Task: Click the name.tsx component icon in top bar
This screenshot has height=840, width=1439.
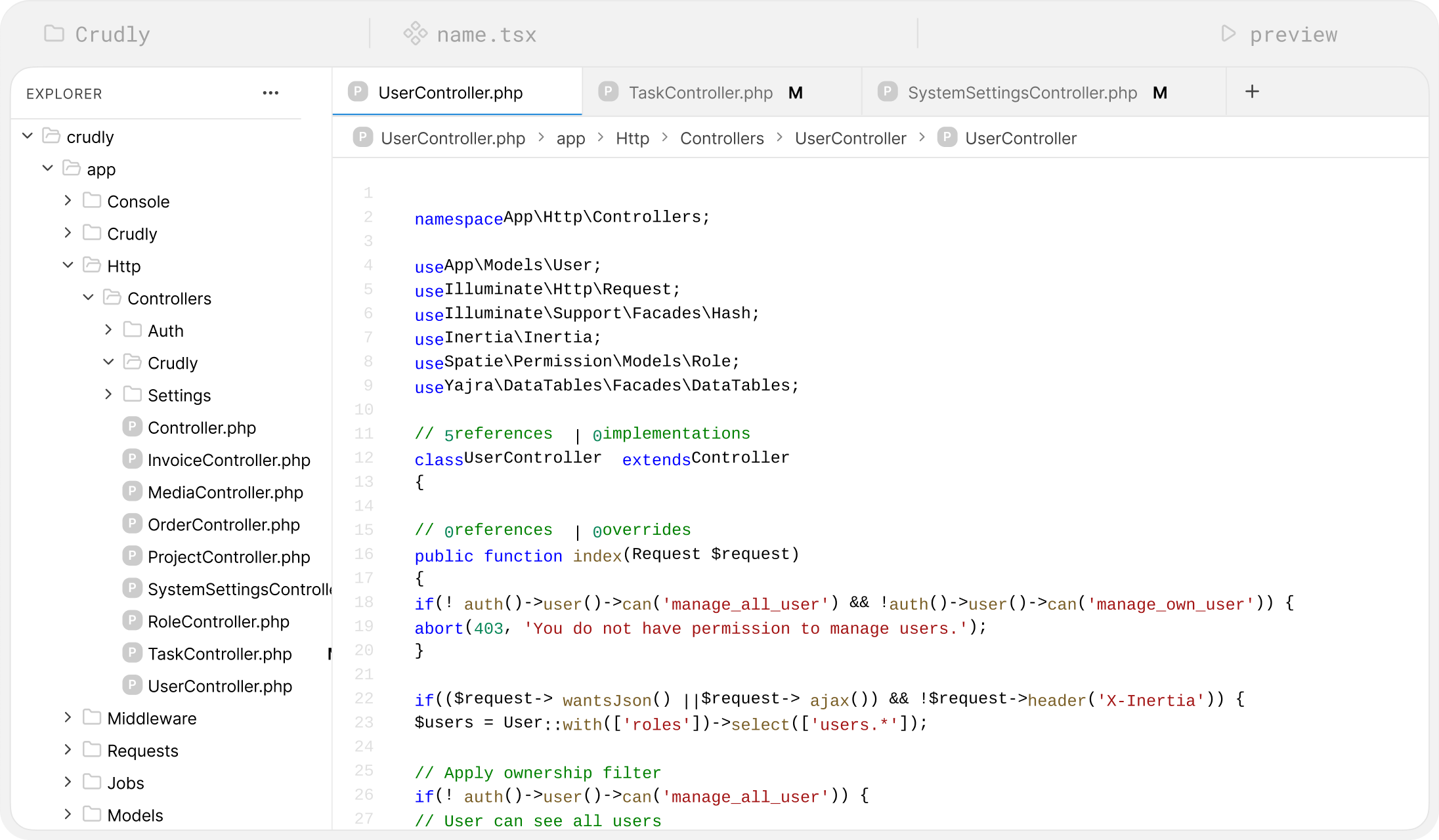Action: click(x=415, y=33)
